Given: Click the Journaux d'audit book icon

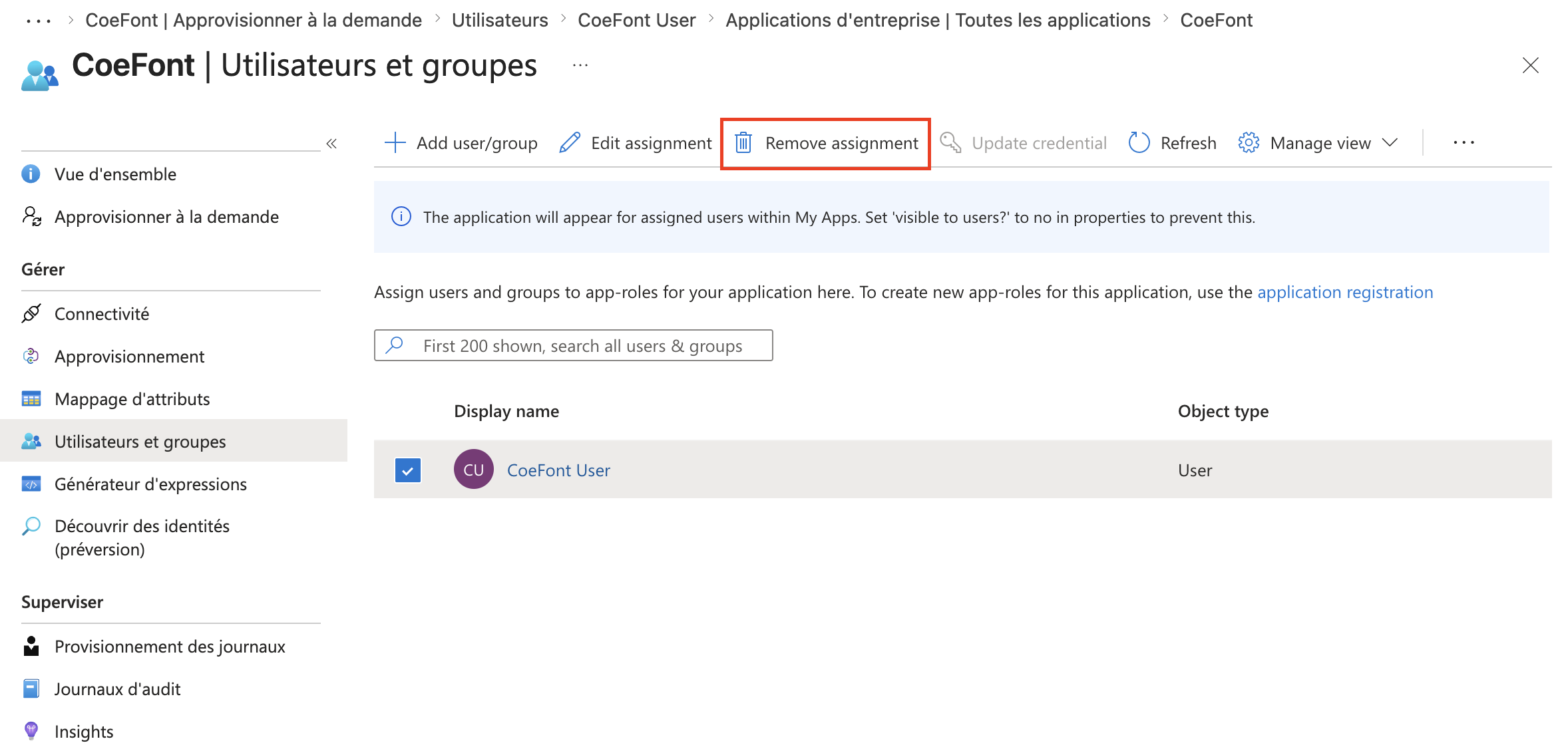Looking at the screenshot, I should [31, 689].
